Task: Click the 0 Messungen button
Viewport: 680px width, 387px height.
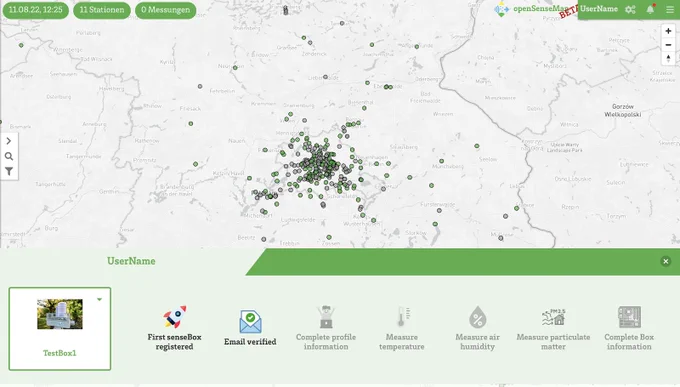Action: pos(165,10)
